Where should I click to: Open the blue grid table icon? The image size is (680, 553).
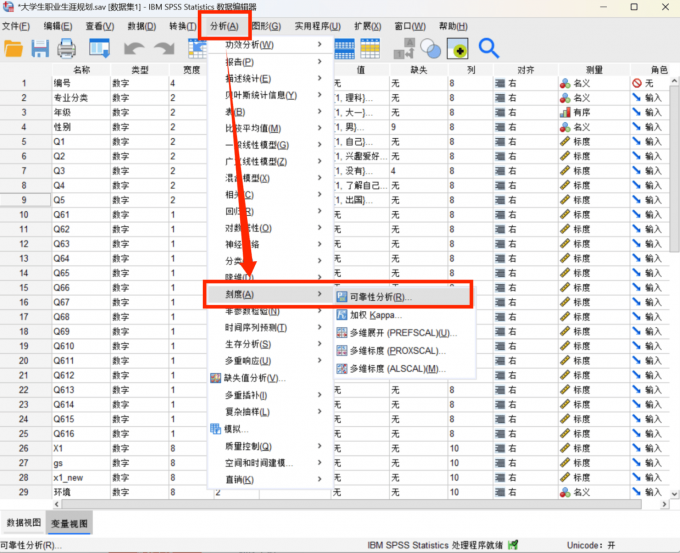point(345,49)
